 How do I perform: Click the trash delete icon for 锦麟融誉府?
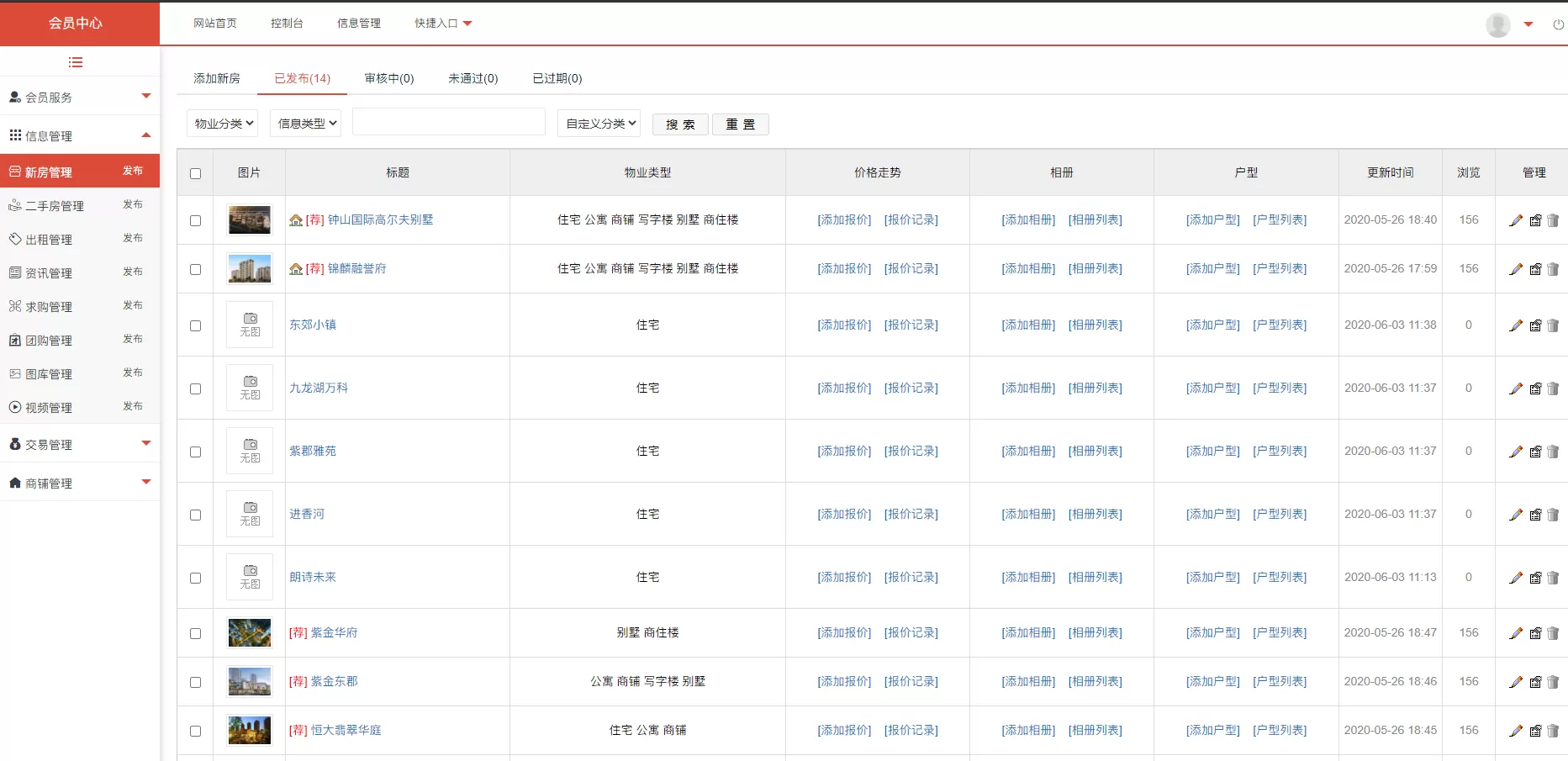click(1553, 269)
